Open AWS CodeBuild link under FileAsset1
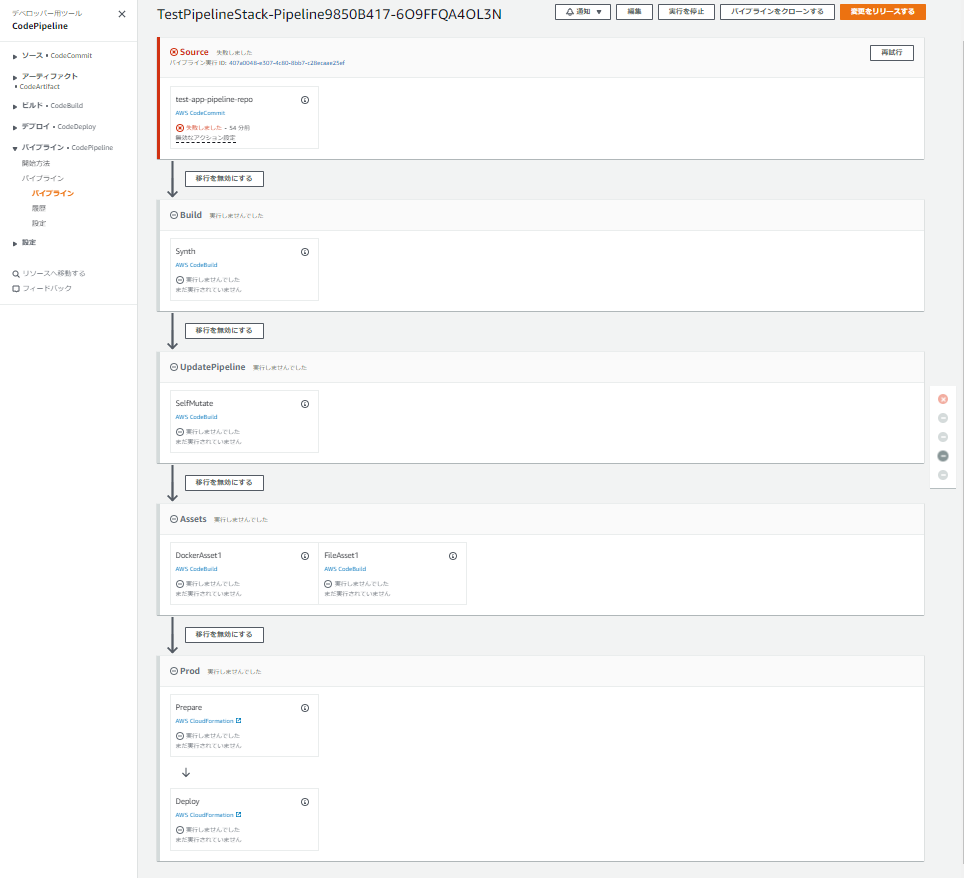This screenshot has width=964, height=878. 345,569
